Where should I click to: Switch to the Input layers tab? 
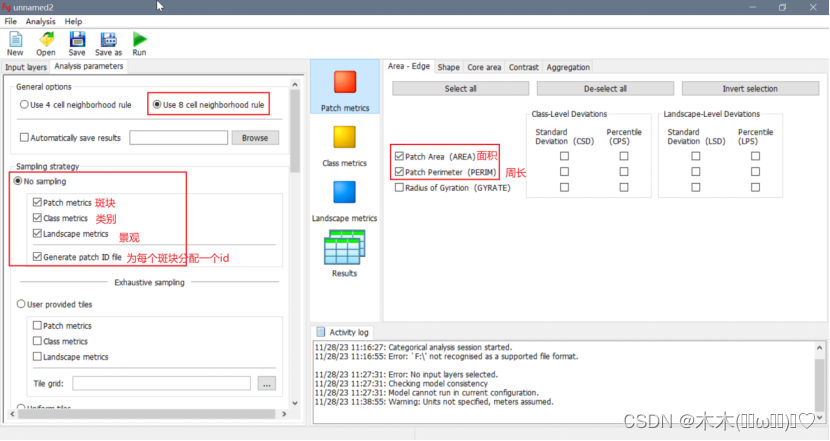point(26,67)
